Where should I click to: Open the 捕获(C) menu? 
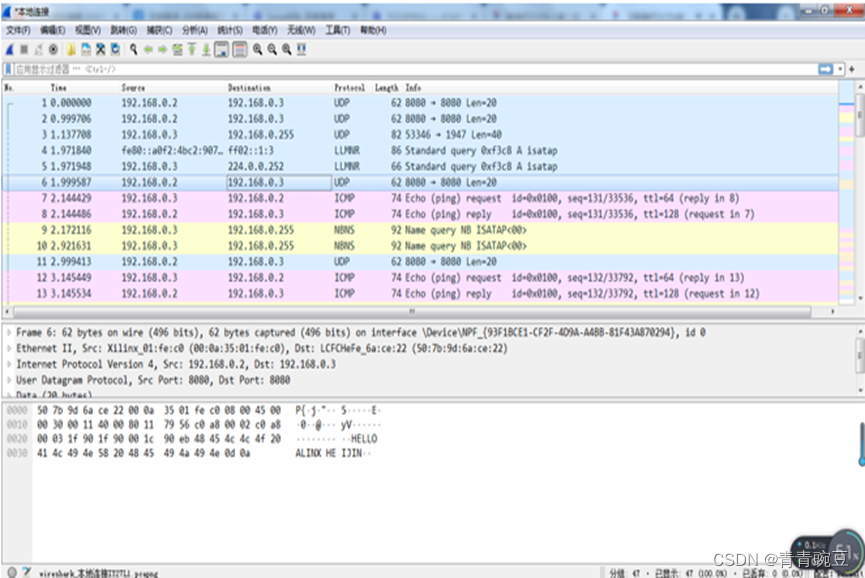point(159,30)
